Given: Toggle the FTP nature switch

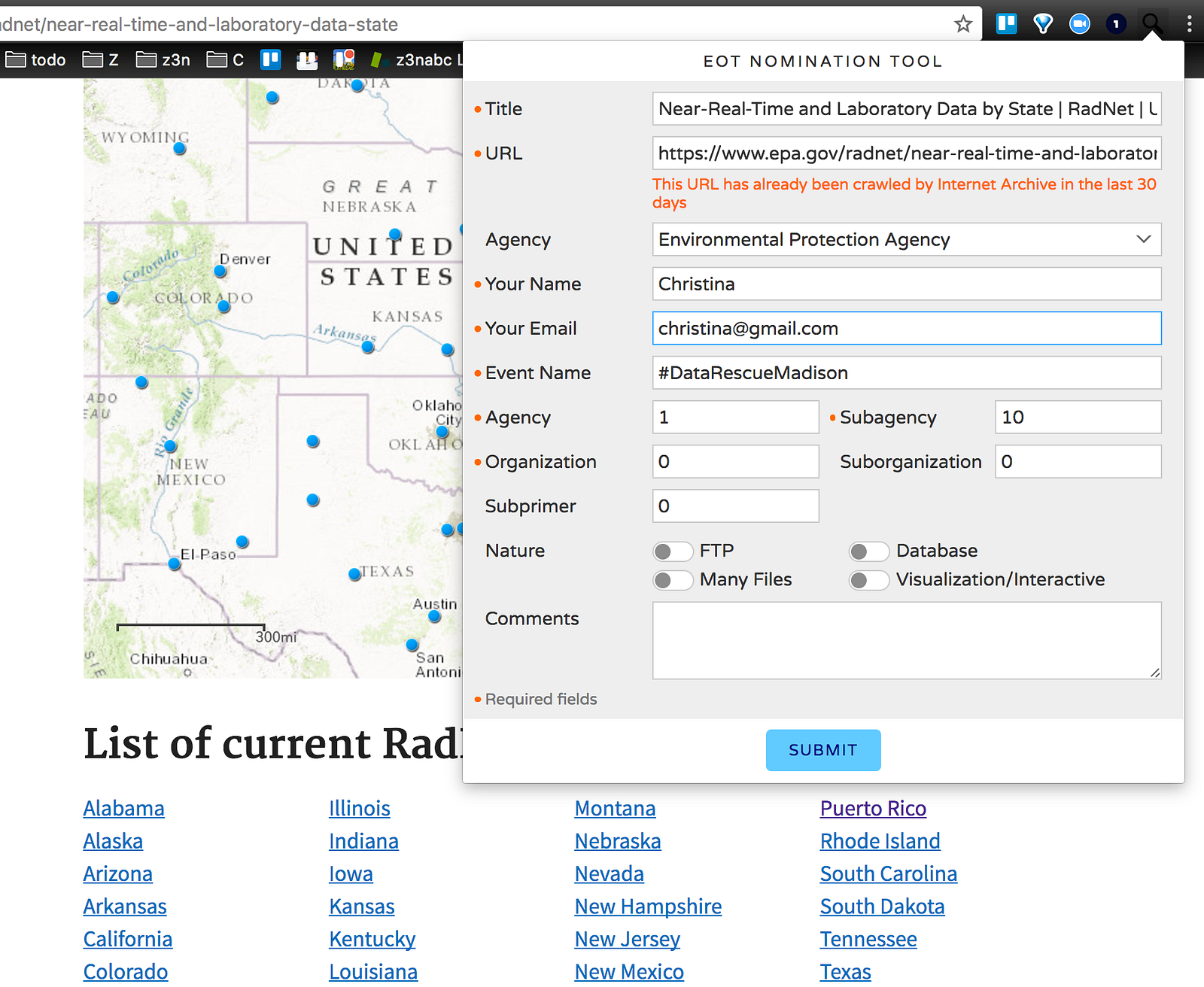Looking at the screenshot, I should click(x=673, y=551).
